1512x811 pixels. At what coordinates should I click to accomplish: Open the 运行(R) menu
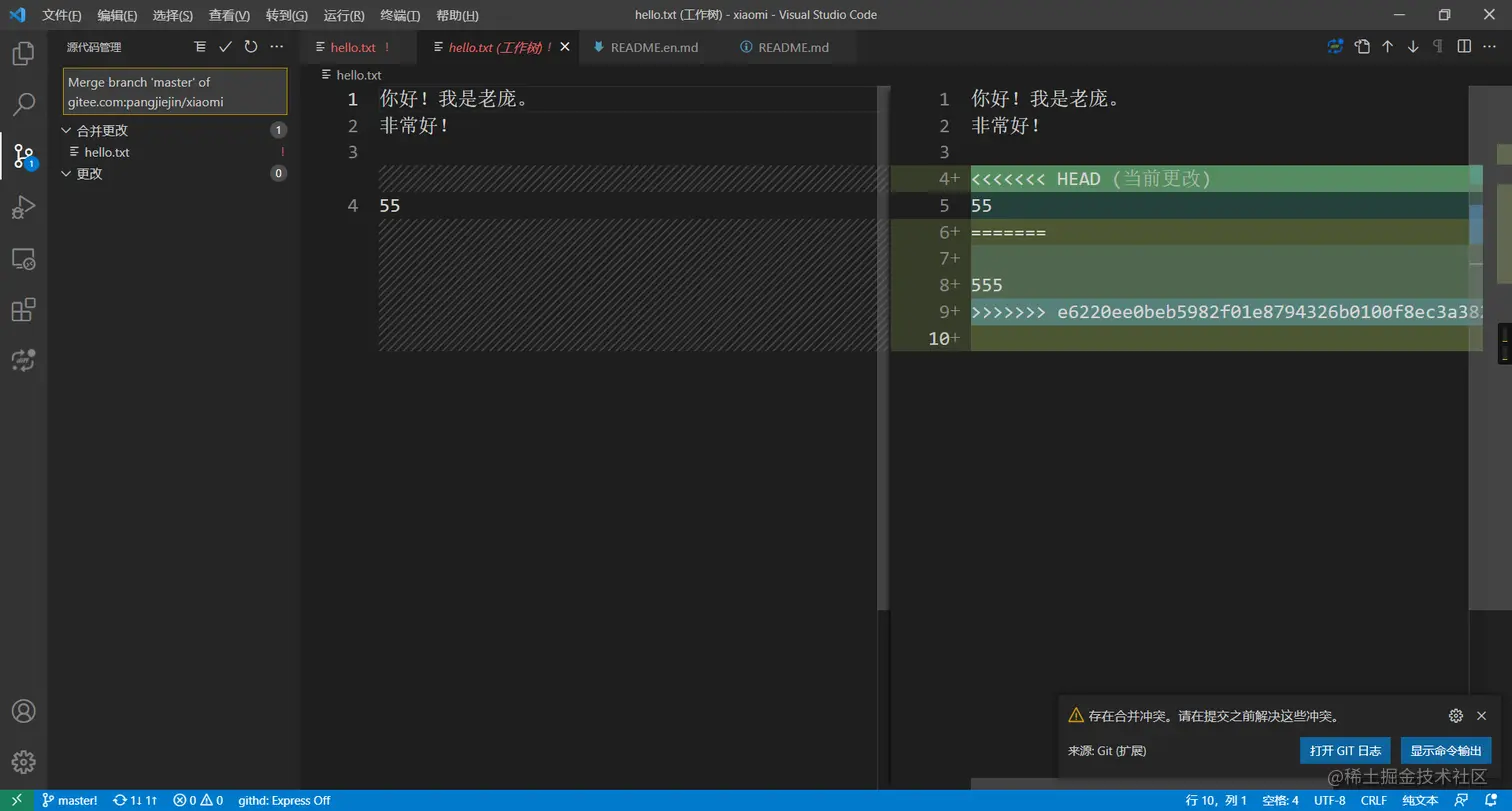(344, 15)
